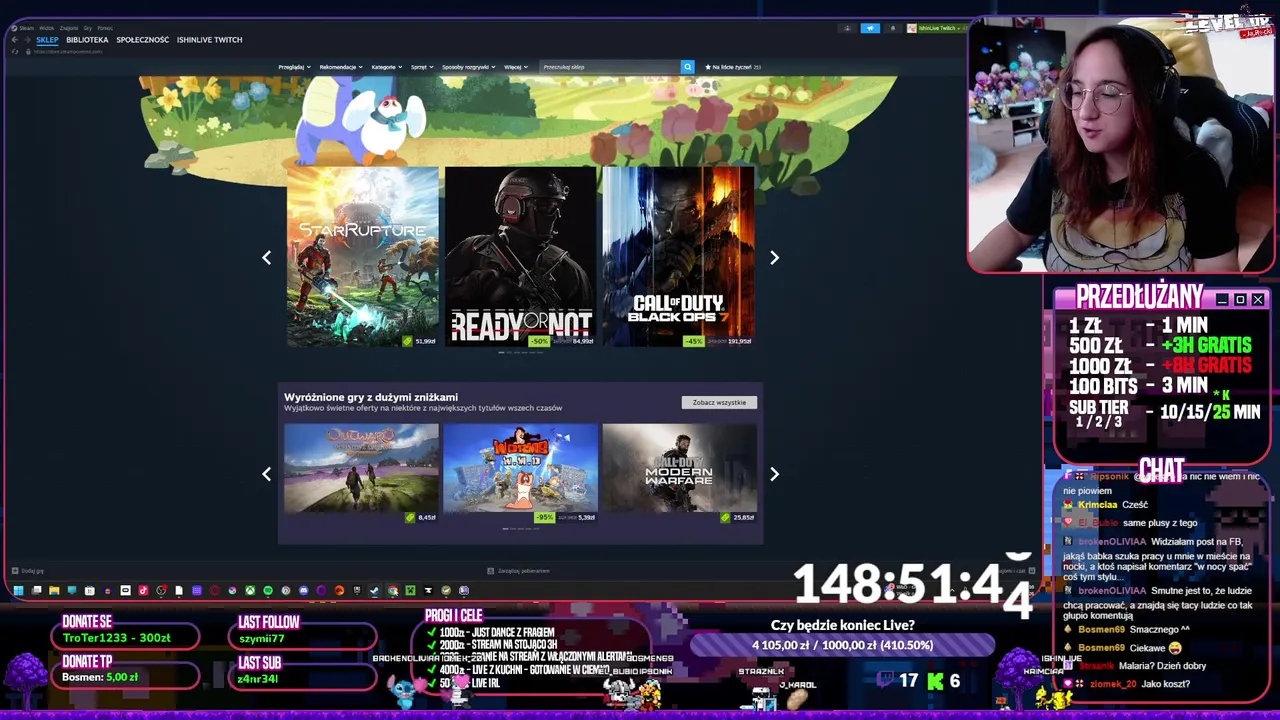The image size is (1280, 720).
Task: Open the Windows Start menu
Action: click(18, 590)
